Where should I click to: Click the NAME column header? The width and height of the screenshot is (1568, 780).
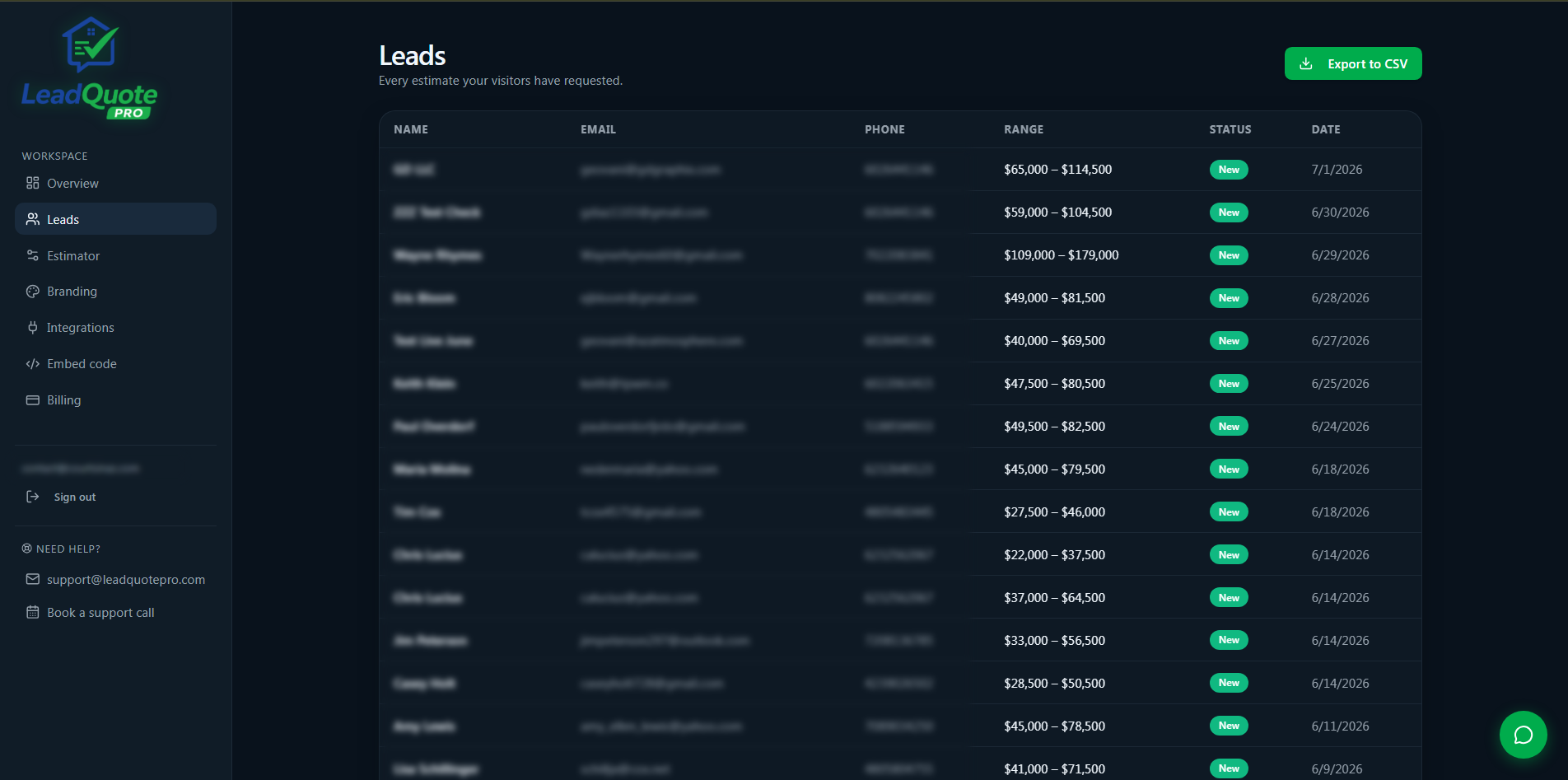tap(411, 129)
